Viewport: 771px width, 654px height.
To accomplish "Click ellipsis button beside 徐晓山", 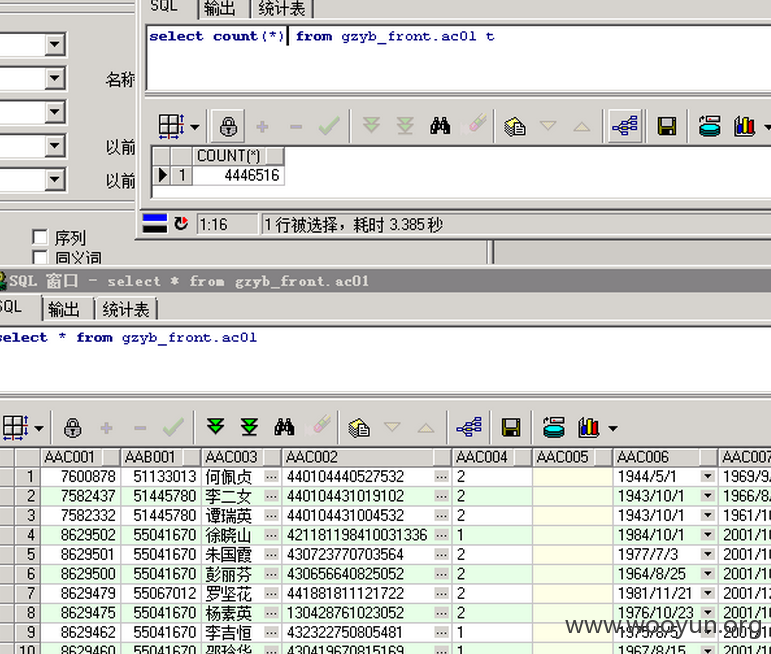I will point(271,535).
